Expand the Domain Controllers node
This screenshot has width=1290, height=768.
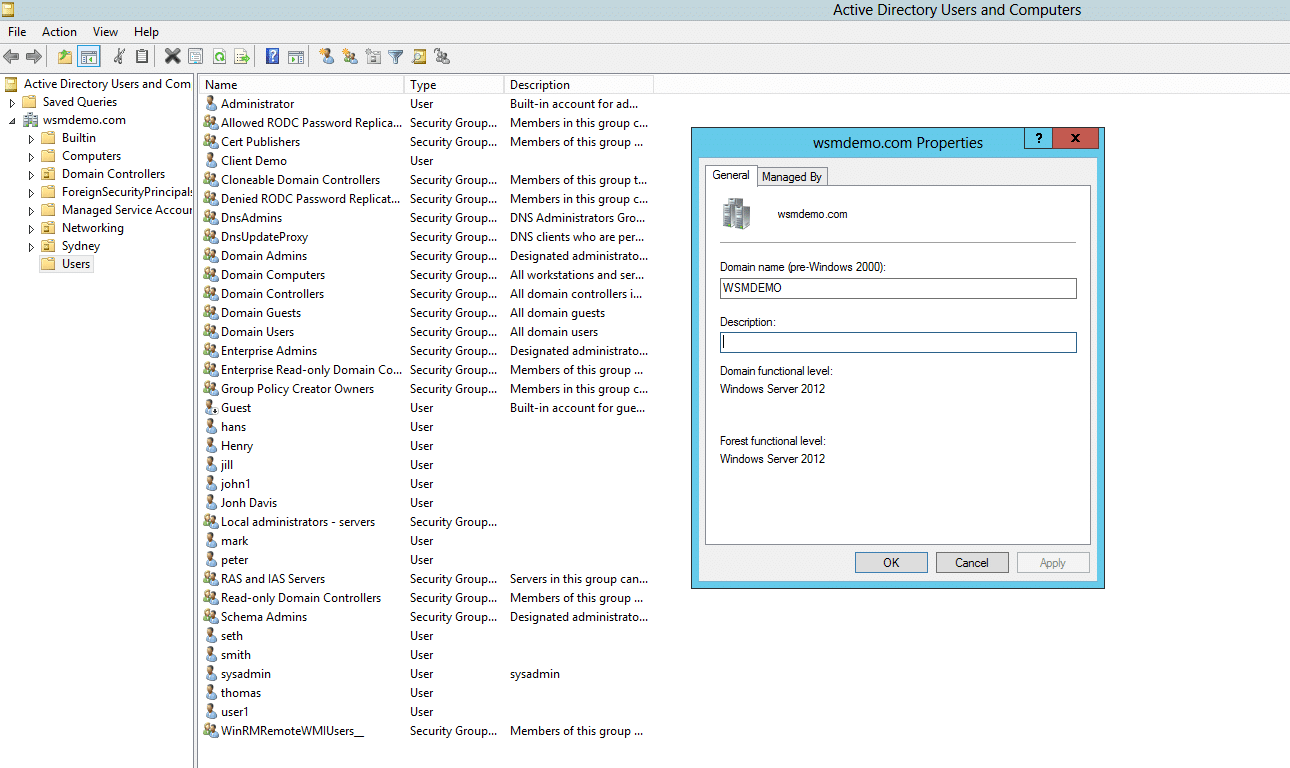click(31, 174)
